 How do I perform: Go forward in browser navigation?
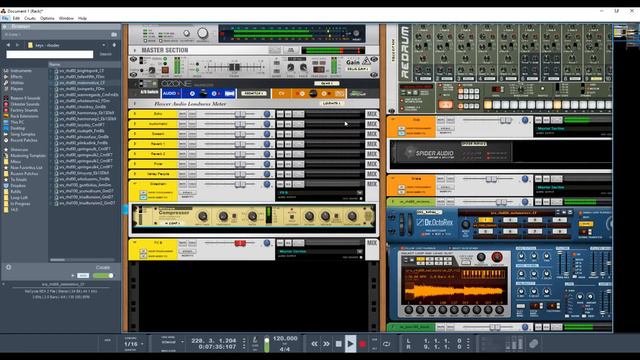(17, 45)
